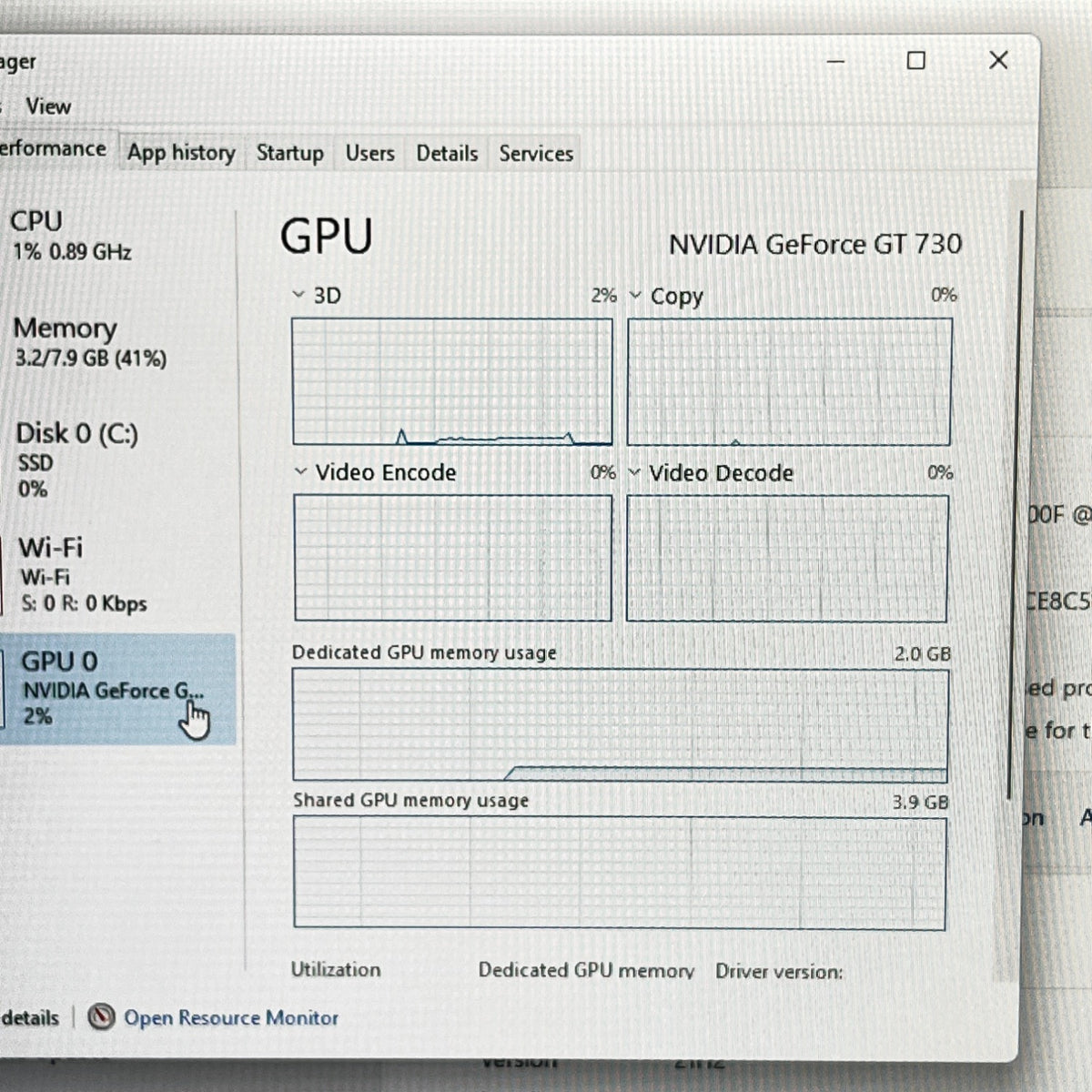Click the Dedicated GPU memory label at bottom
Viewport: 1092px width, 1092px height.
[586, 970]
